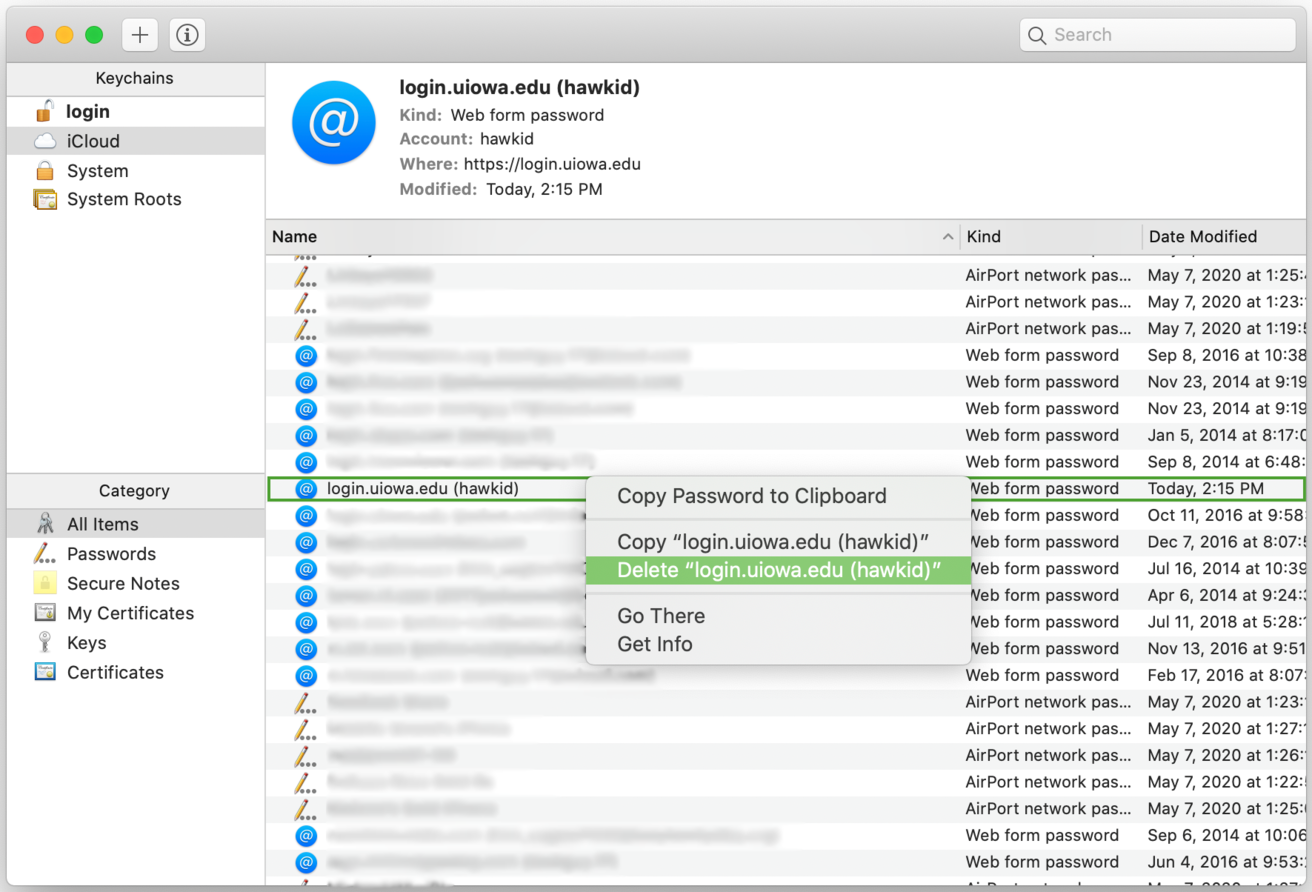Open the info (i) toolbar icon
Screen dimensions: 1312x892
[x=186, y=34]
